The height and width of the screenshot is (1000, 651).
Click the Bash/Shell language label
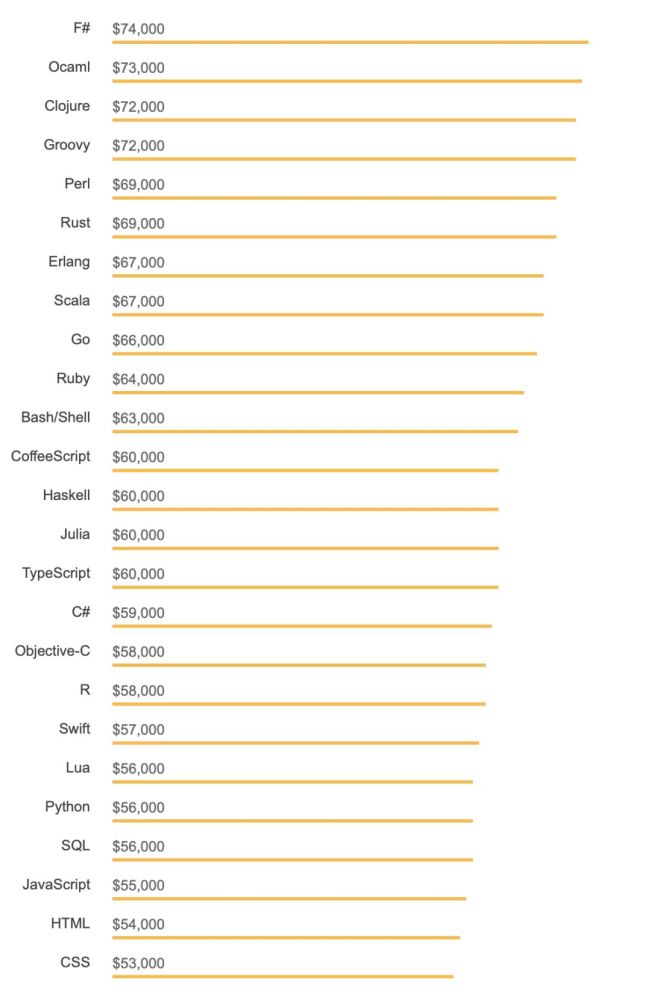(55, 418)
